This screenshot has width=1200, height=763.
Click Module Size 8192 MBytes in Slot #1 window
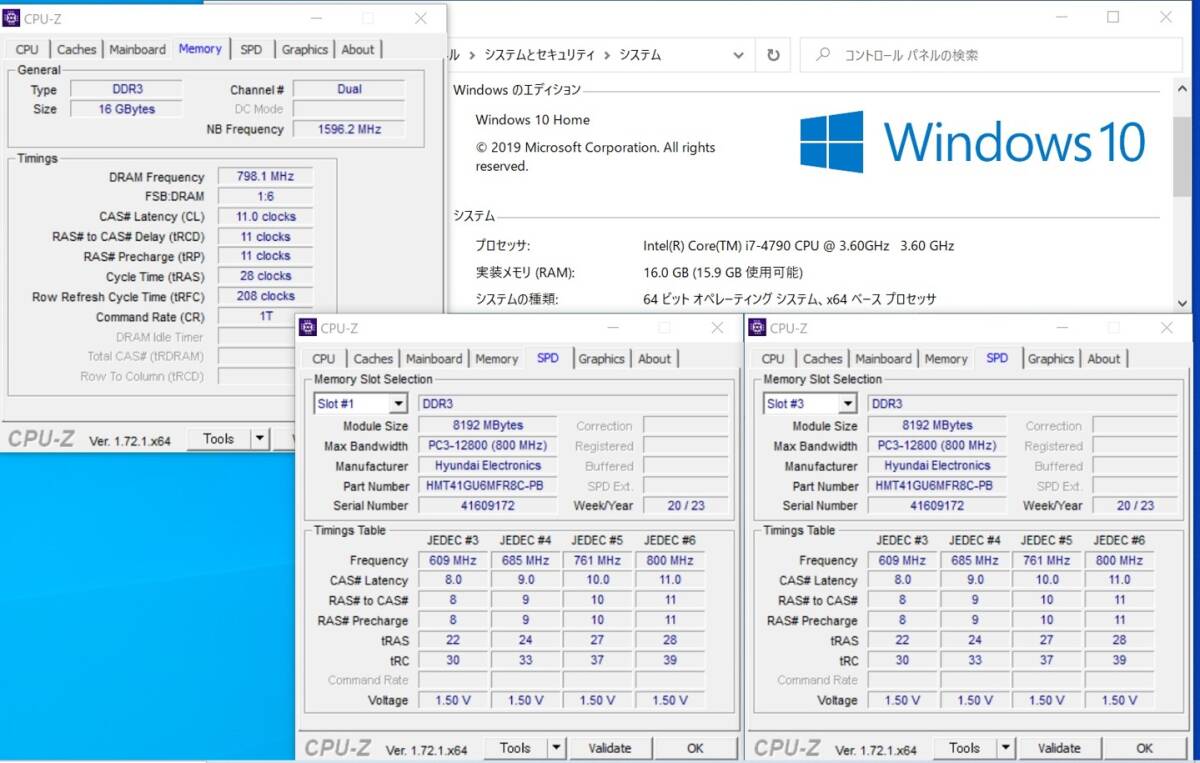click(487, 425)
